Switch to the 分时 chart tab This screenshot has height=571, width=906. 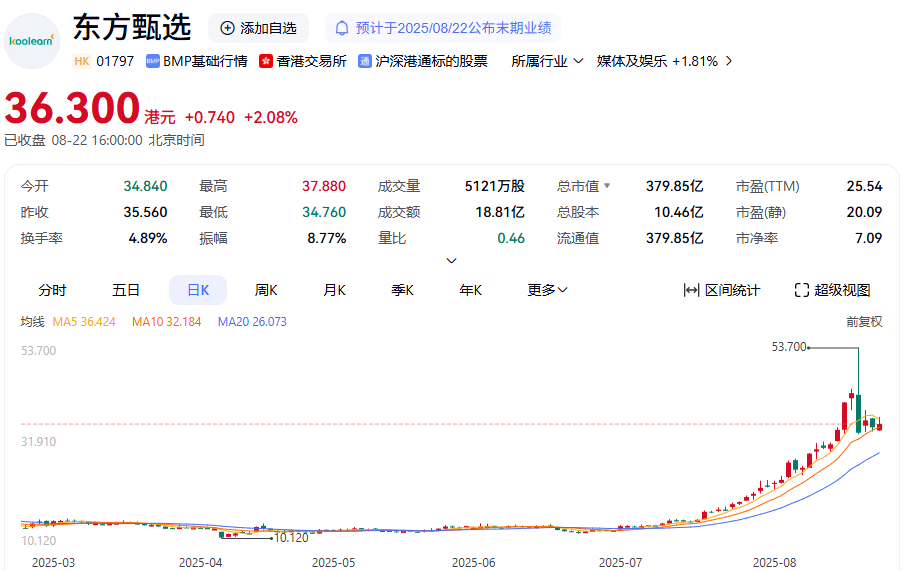52,290
